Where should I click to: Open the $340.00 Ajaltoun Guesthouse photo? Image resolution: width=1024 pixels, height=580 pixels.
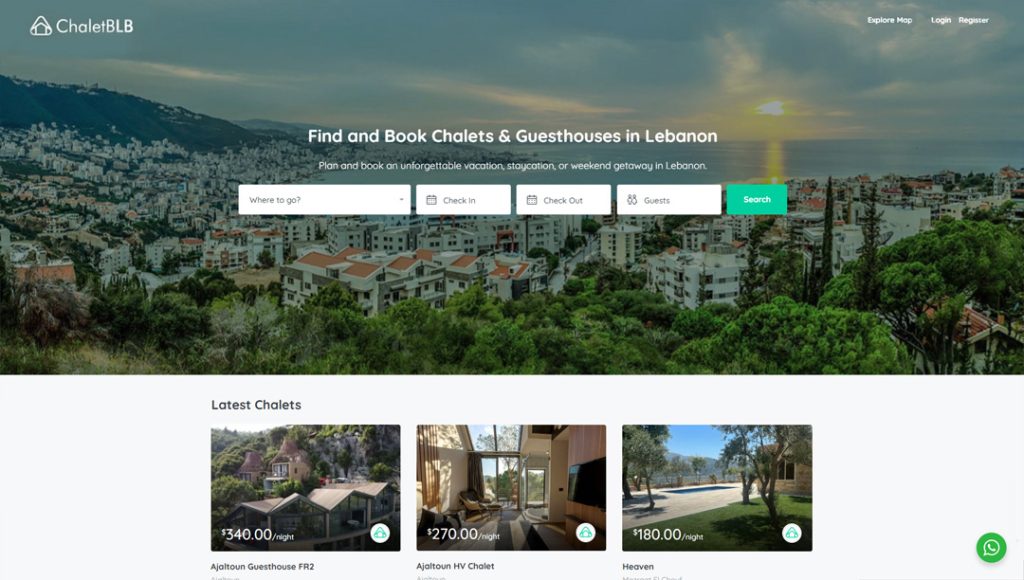click(306, 488)
